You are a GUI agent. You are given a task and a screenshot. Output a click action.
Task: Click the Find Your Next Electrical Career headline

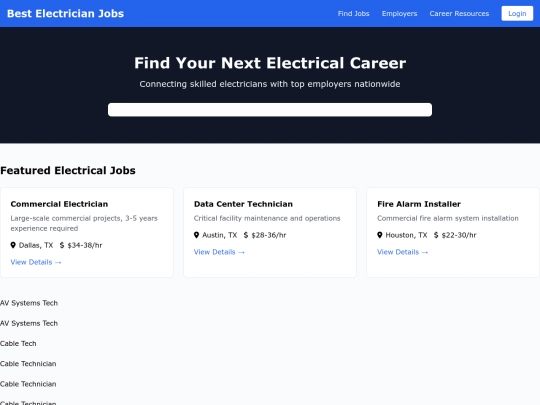point(270,63)
